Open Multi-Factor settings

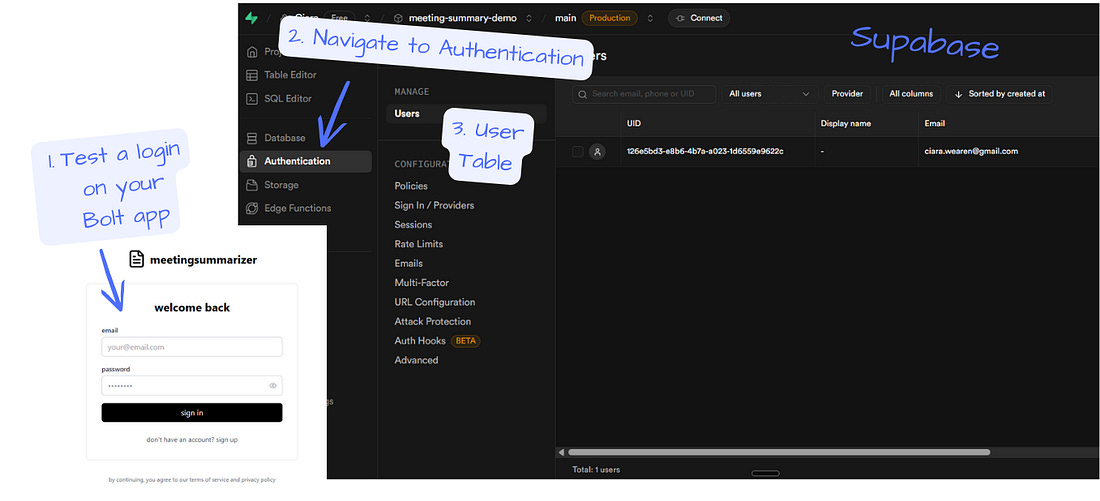[x=422, y=283]
